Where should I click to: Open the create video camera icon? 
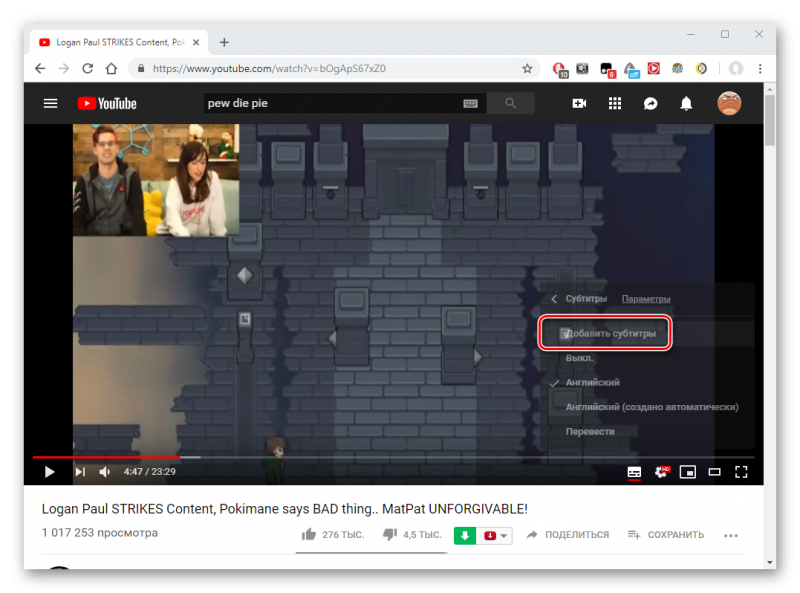(579, 104)
